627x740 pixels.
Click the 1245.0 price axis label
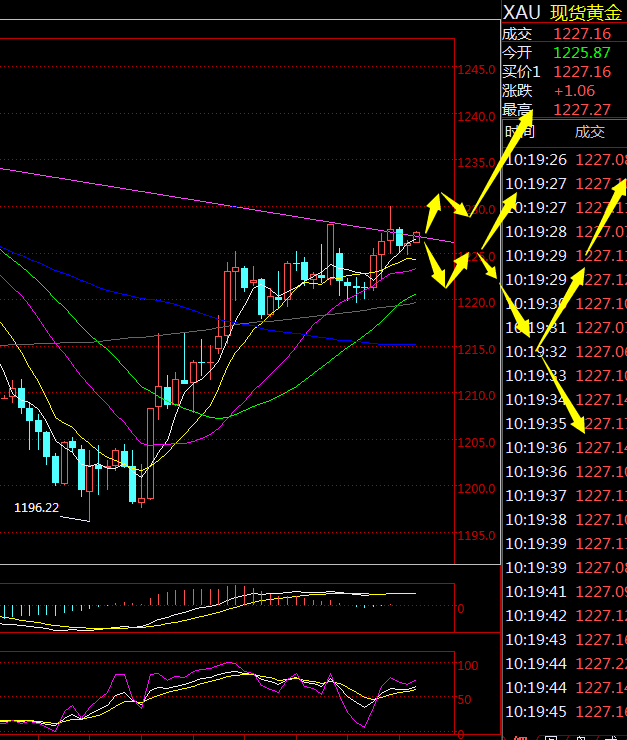(x=476, y=70)
